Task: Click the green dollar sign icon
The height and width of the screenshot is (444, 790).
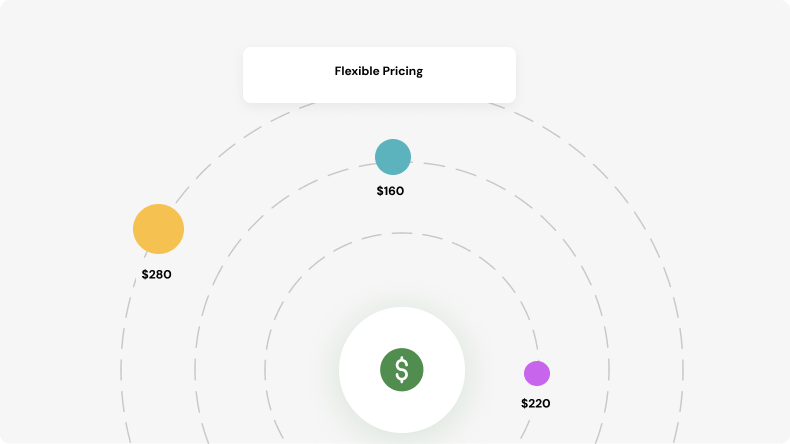Action: pos(401,370)
